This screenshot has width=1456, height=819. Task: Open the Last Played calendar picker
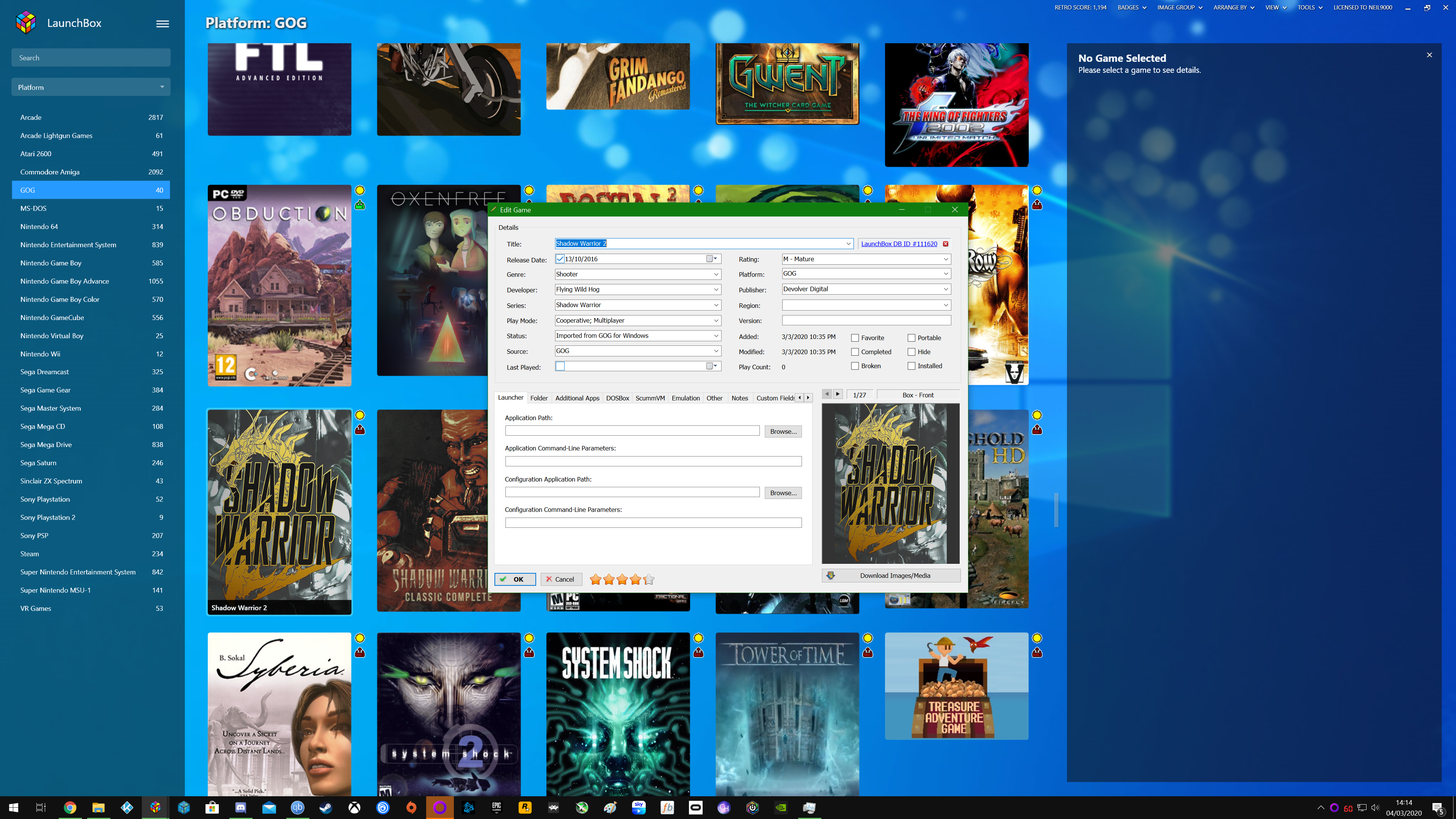click(x=712, y=366)
